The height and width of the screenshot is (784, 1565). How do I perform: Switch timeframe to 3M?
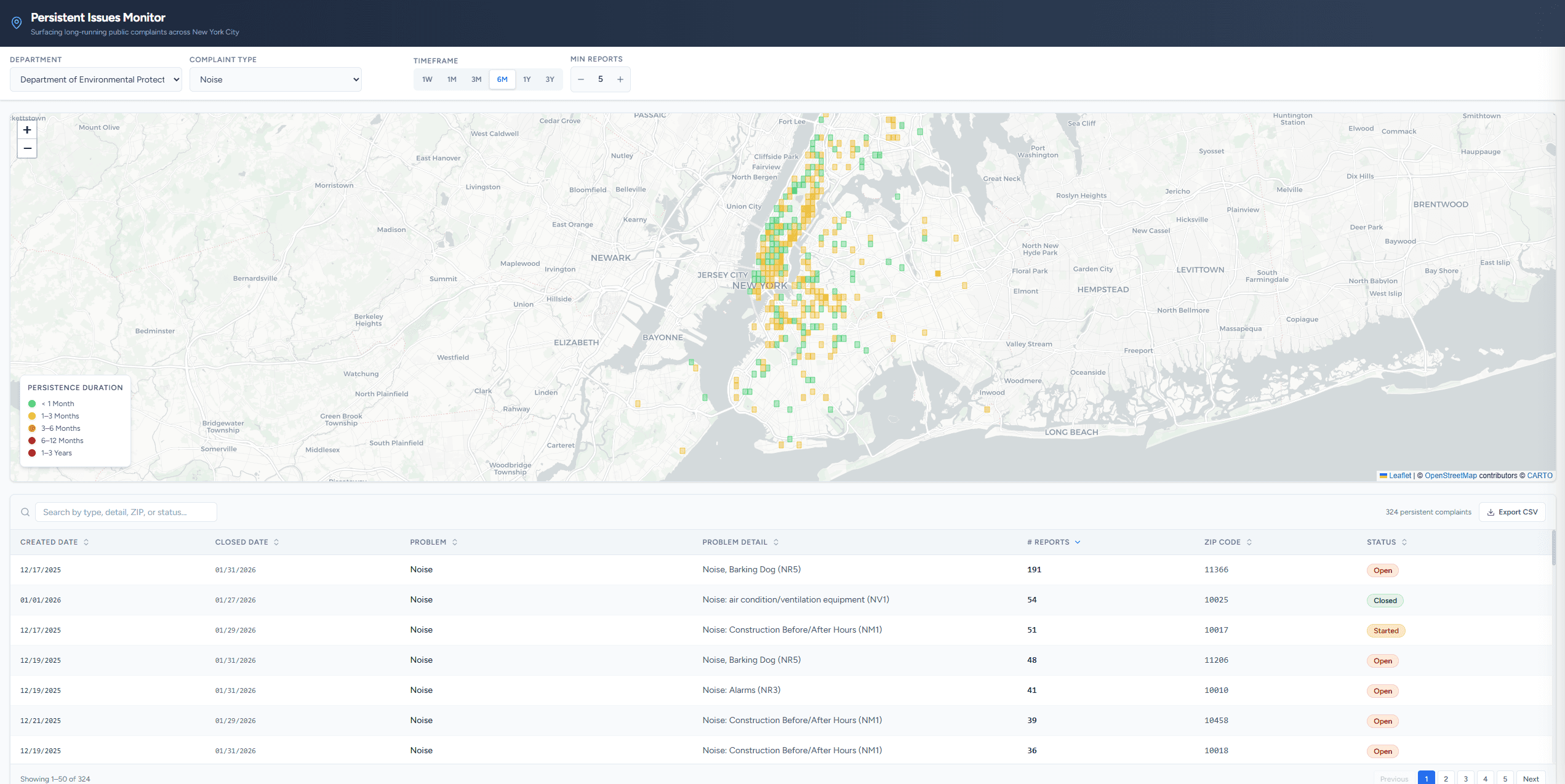[476, 79]
